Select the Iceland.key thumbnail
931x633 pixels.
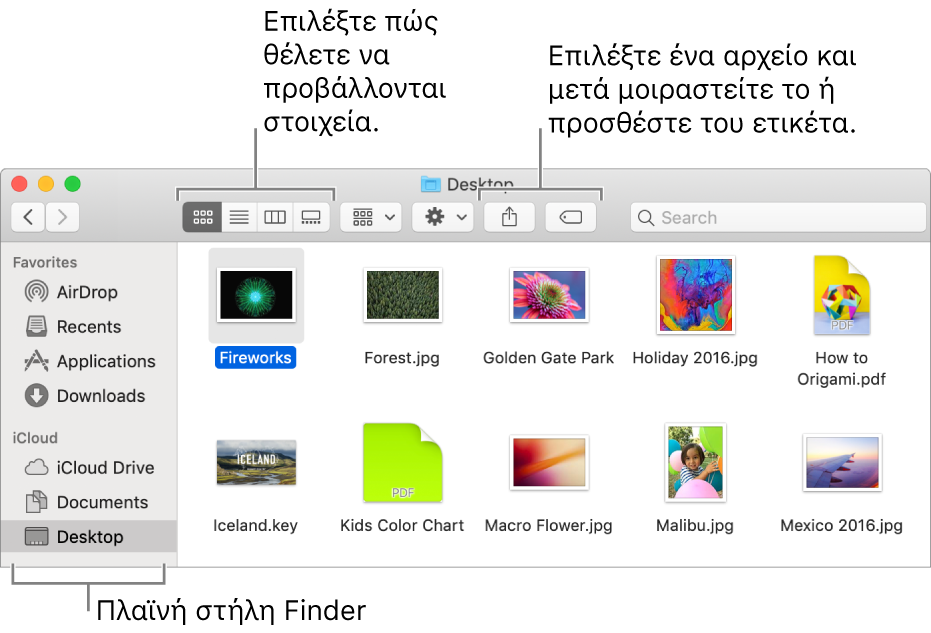pyautogui.click(x=256, y=462)
